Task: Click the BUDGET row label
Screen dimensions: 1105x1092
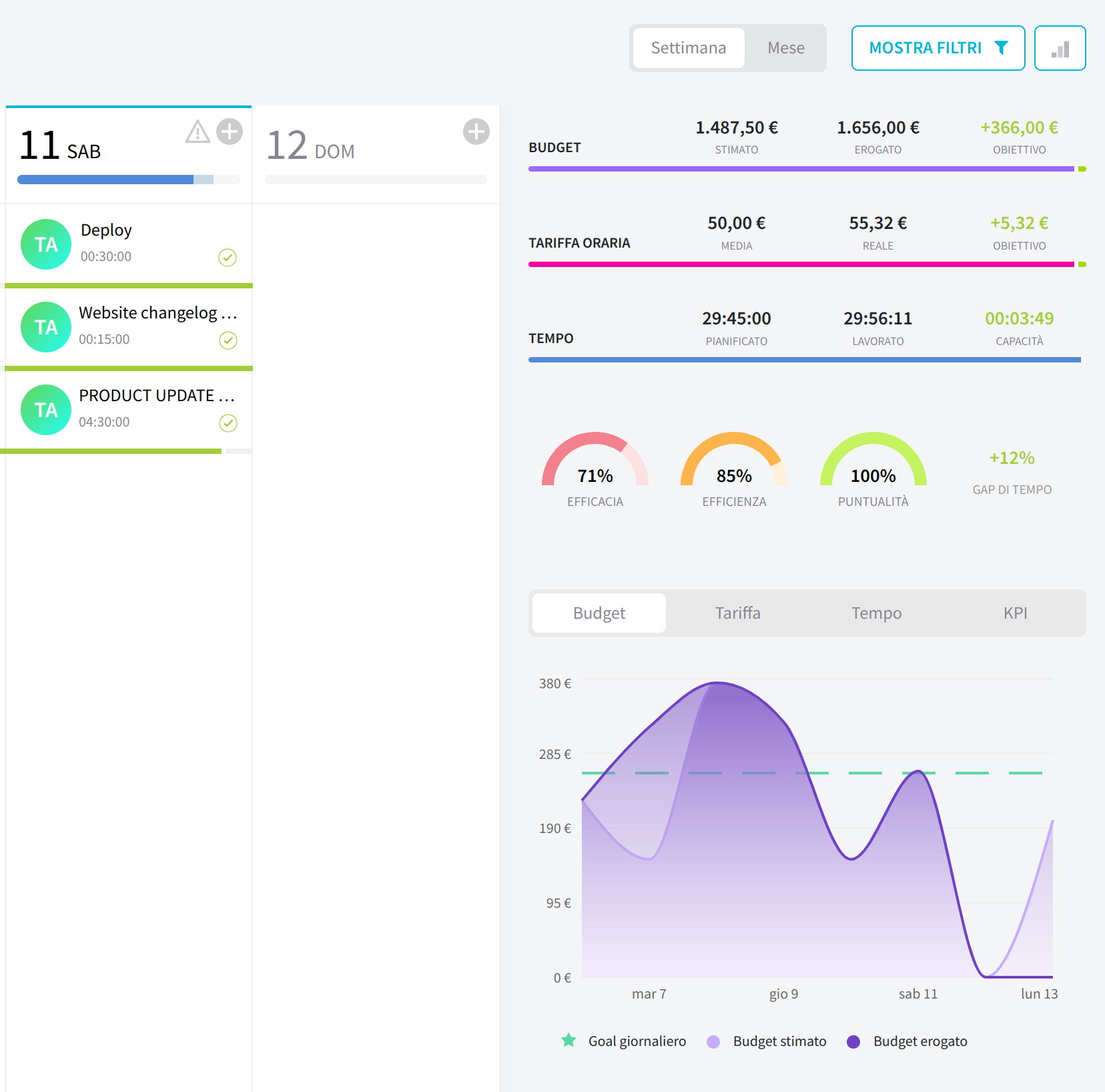Action: click(555, 148)
